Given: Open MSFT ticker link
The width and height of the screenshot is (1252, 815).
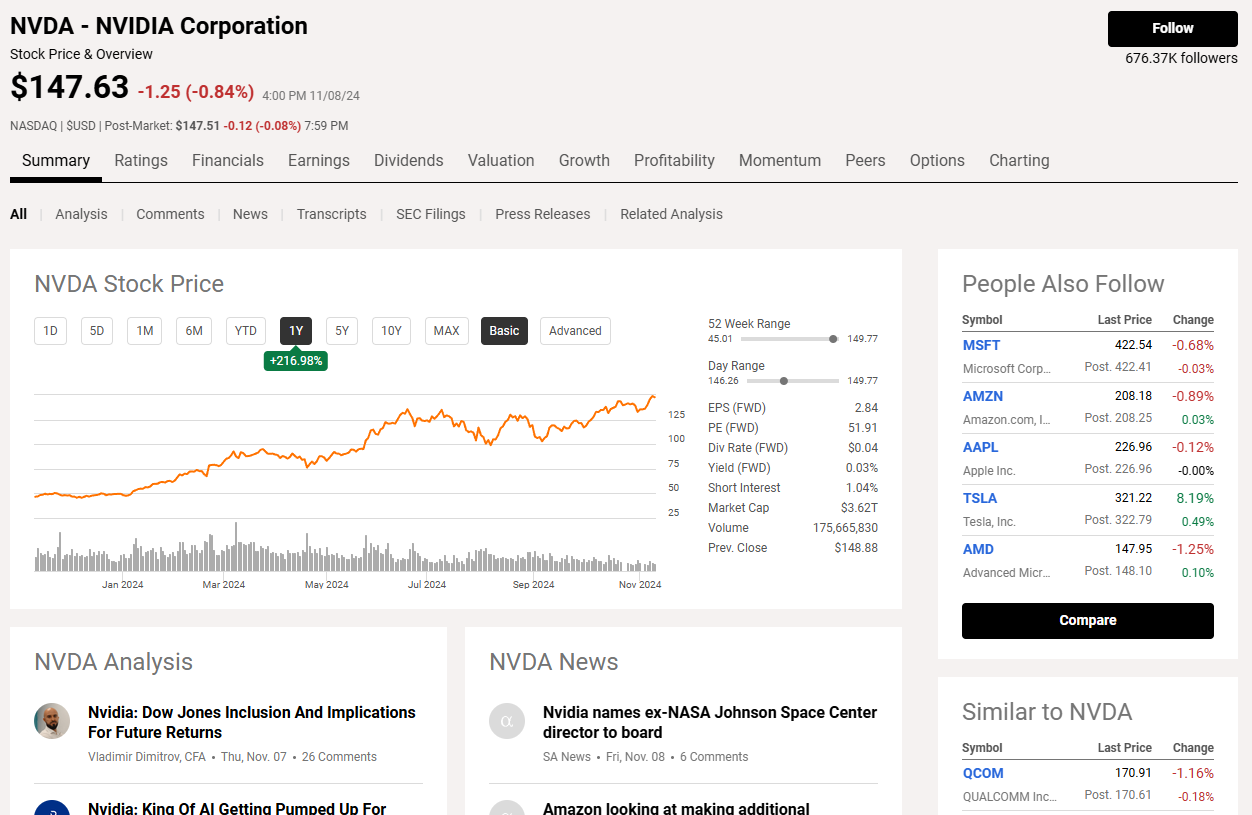Looking at the screenshot, I should (x=982, y=345).
